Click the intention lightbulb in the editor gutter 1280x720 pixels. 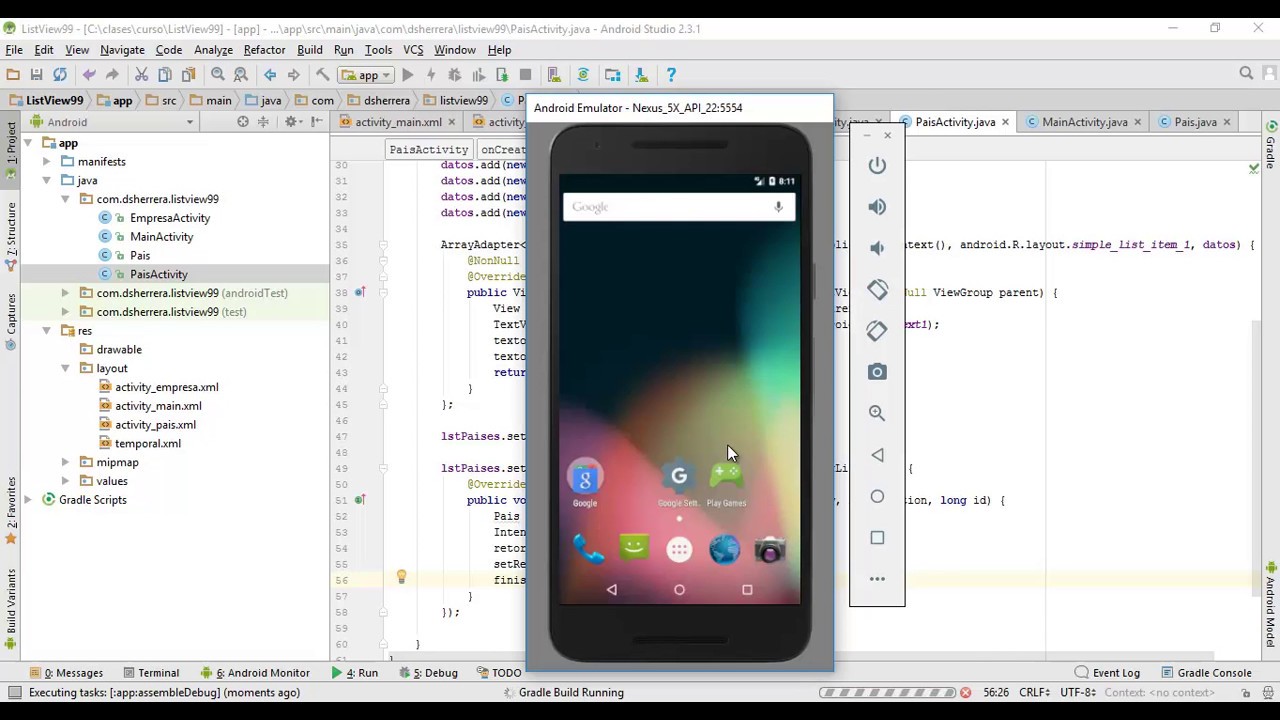click(401, 577)
